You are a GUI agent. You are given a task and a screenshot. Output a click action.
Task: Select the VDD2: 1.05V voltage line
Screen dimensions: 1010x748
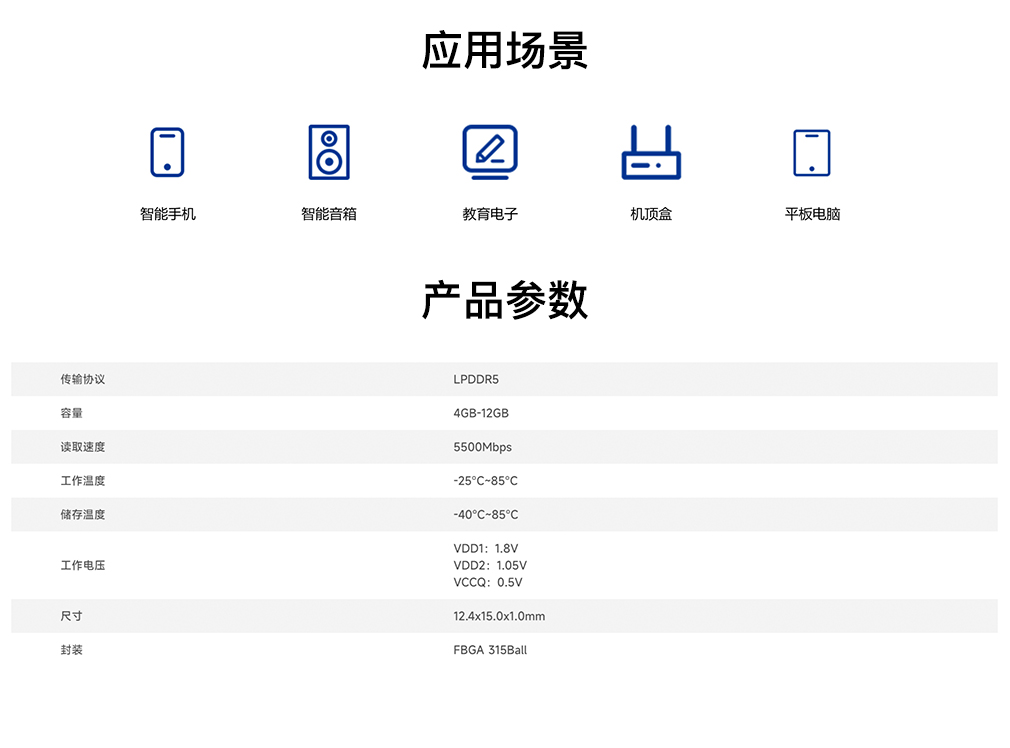coord(490,566)
